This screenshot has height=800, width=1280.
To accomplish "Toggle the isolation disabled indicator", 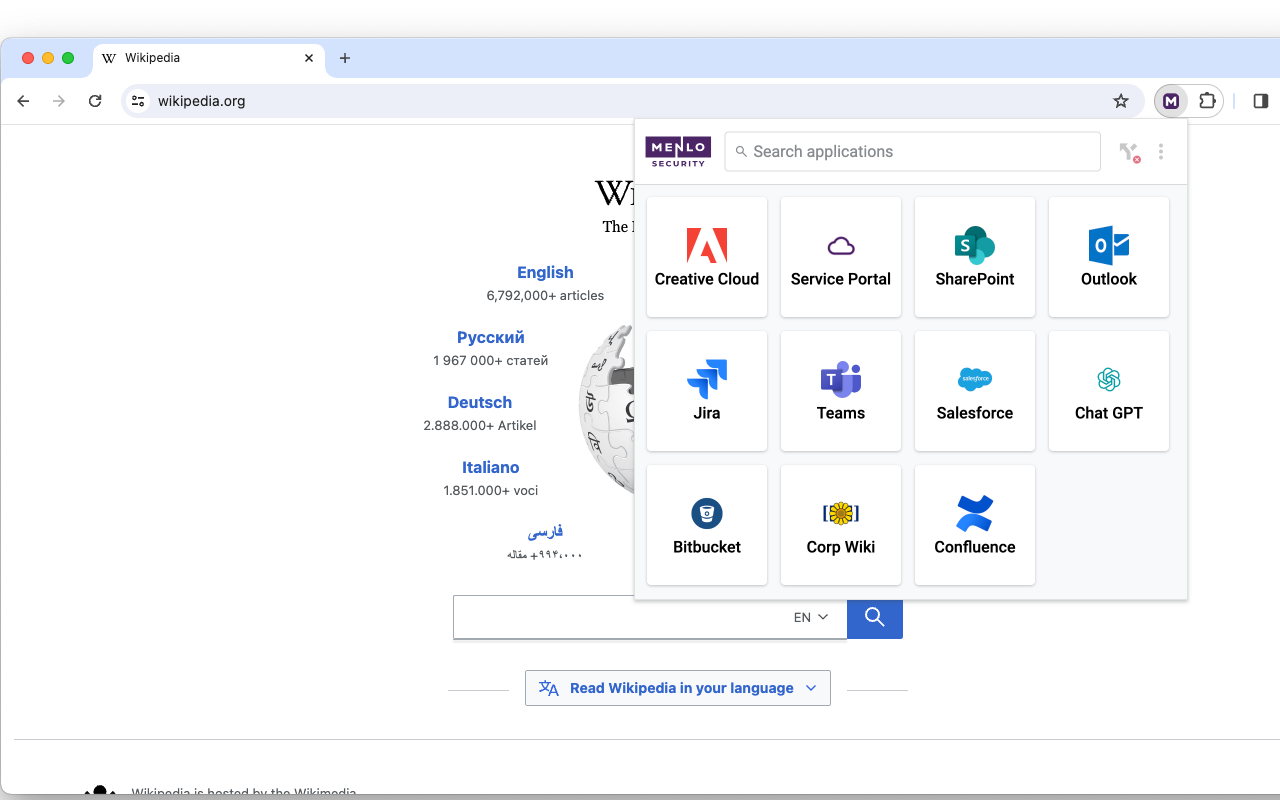I will click(1129, 151).
